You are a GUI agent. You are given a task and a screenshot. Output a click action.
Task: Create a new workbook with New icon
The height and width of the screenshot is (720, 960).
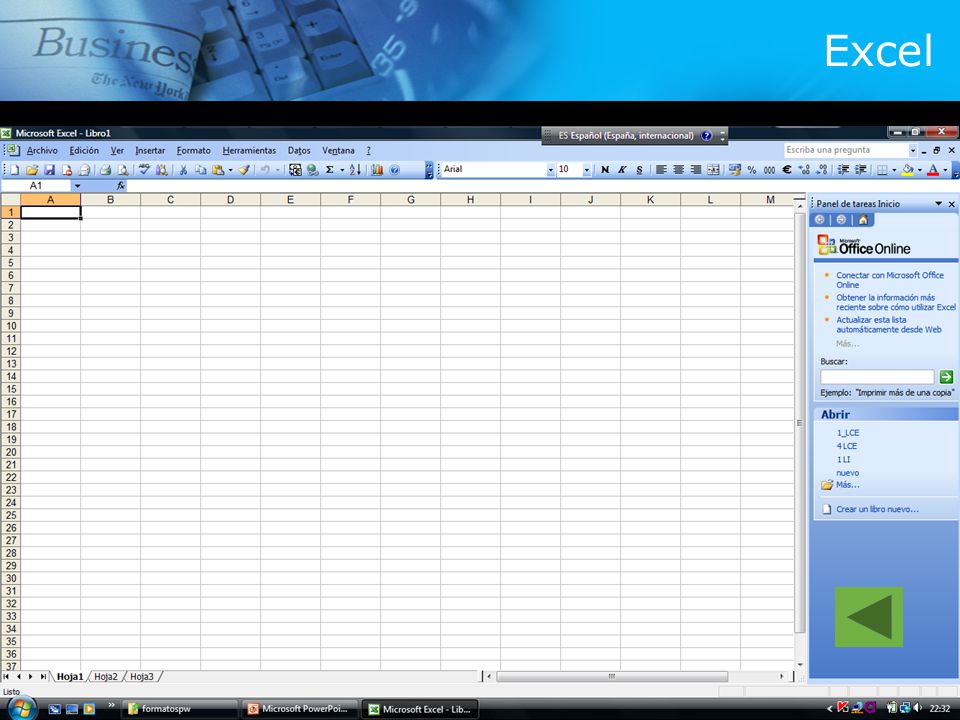(15, 170)
